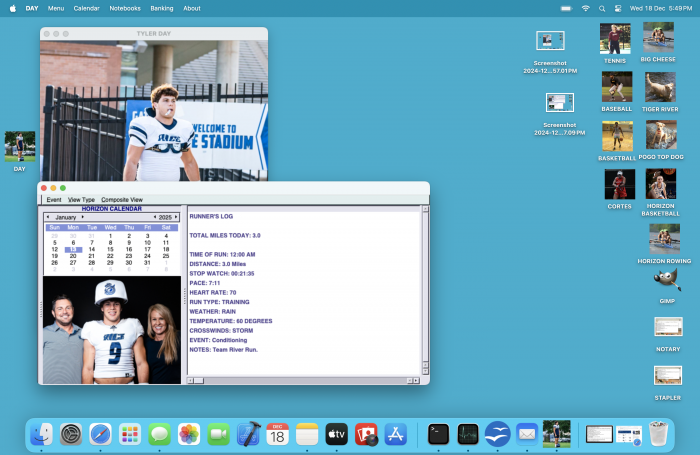This screenshot has width=700, height=455.
Task: Go to previous month arrow beside January
Action: click(x=47, y=217)
